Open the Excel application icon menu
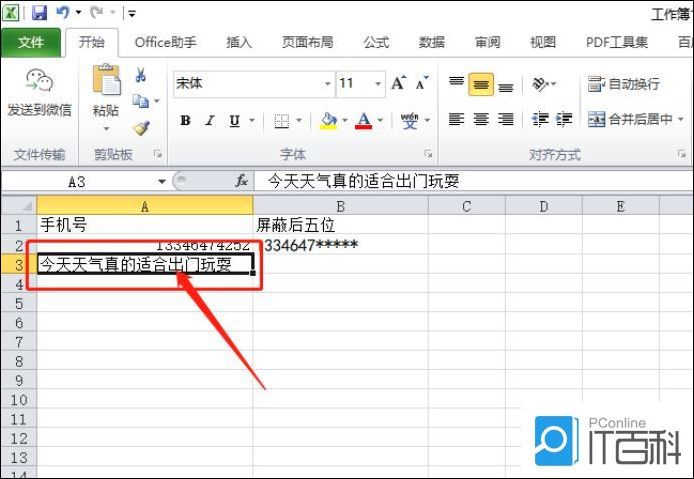Image resolution: width=694 pixels, height=479 pixels. click(11, 12)
